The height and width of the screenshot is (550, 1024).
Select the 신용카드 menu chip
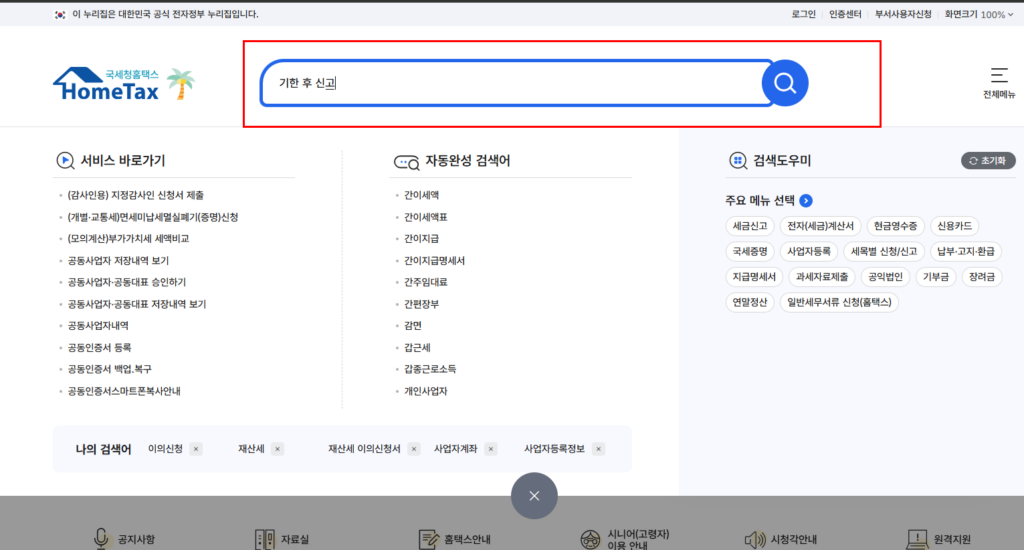(x=954, y=226)
